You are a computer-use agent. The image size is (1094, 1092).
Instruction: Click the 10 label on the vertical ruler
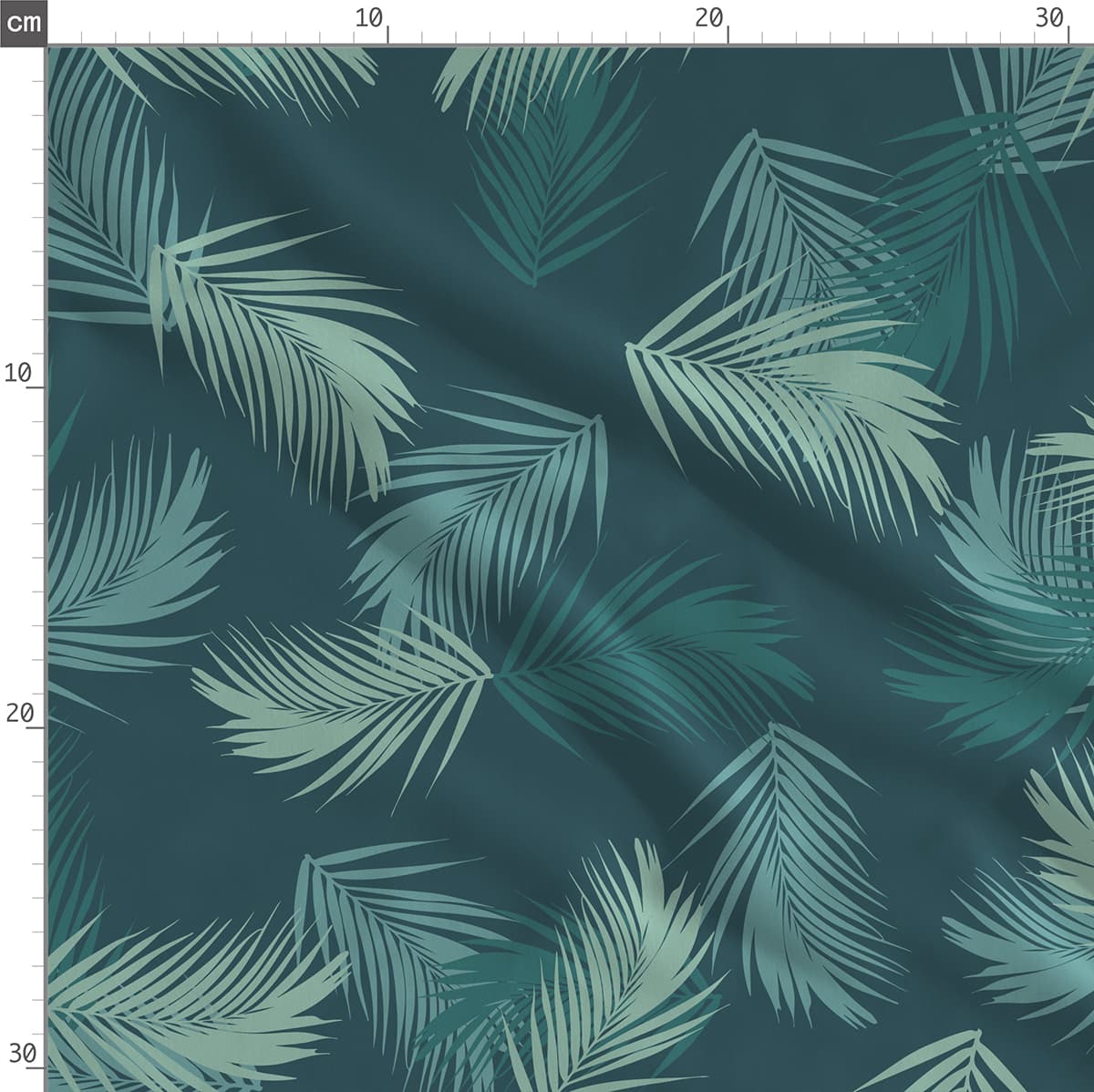point(18,373)
